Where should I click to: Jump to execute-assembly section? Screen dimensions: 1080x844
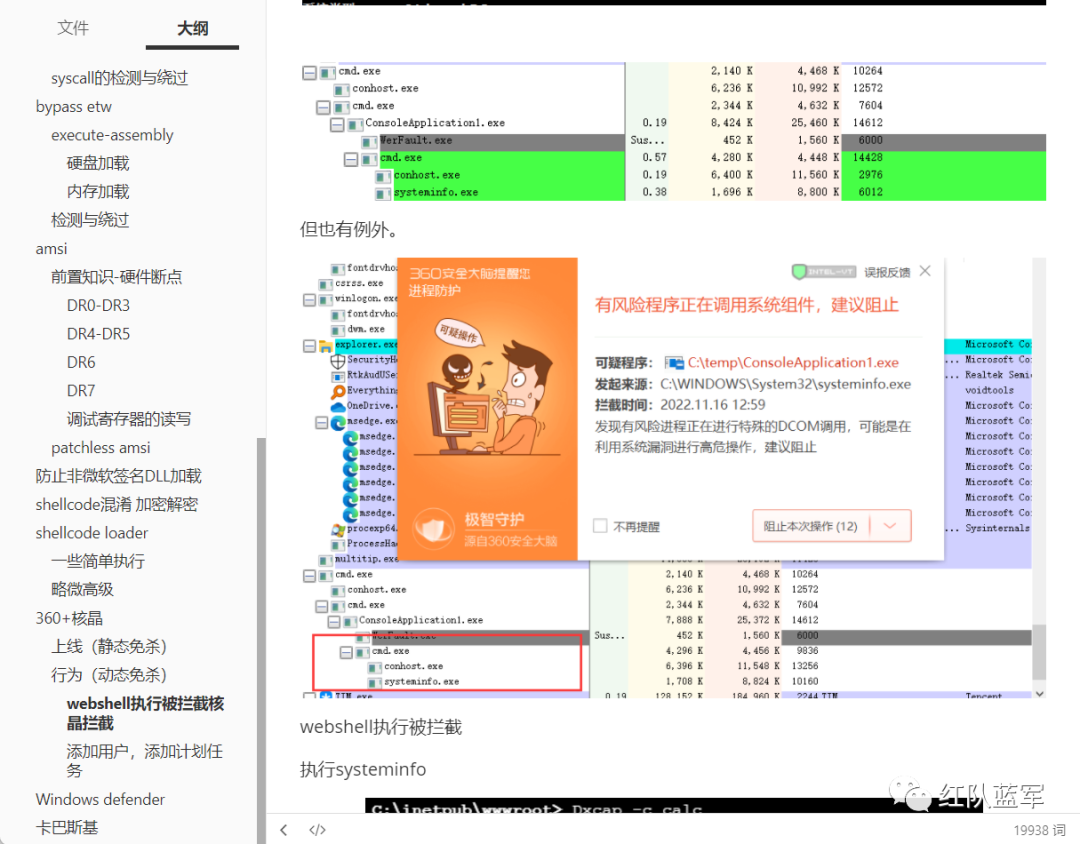tap(112, 135)
